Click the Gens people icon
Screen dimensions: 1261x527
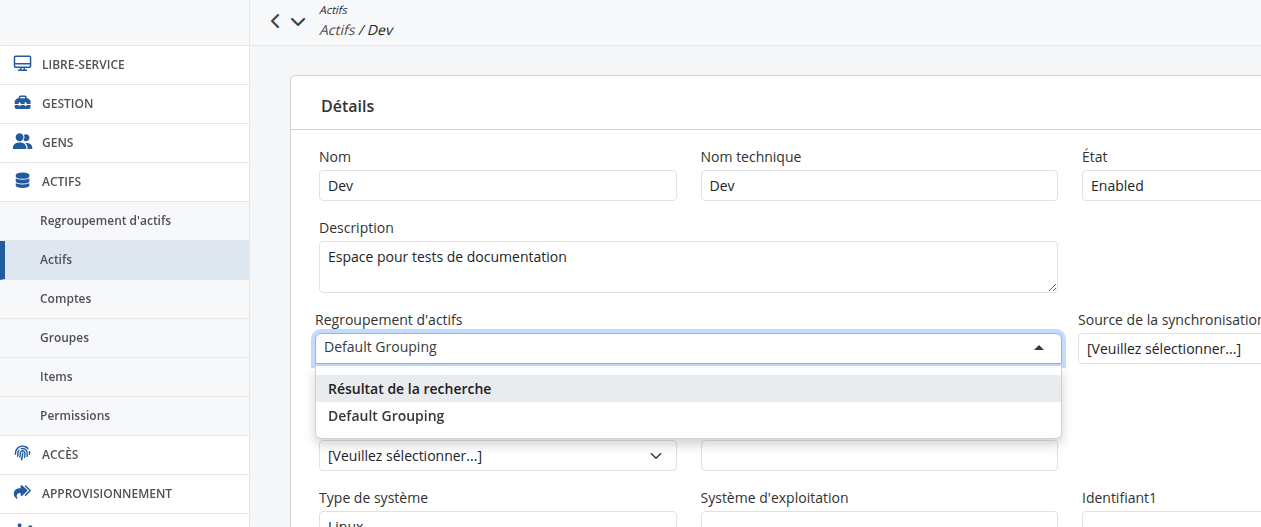point(22,142)
